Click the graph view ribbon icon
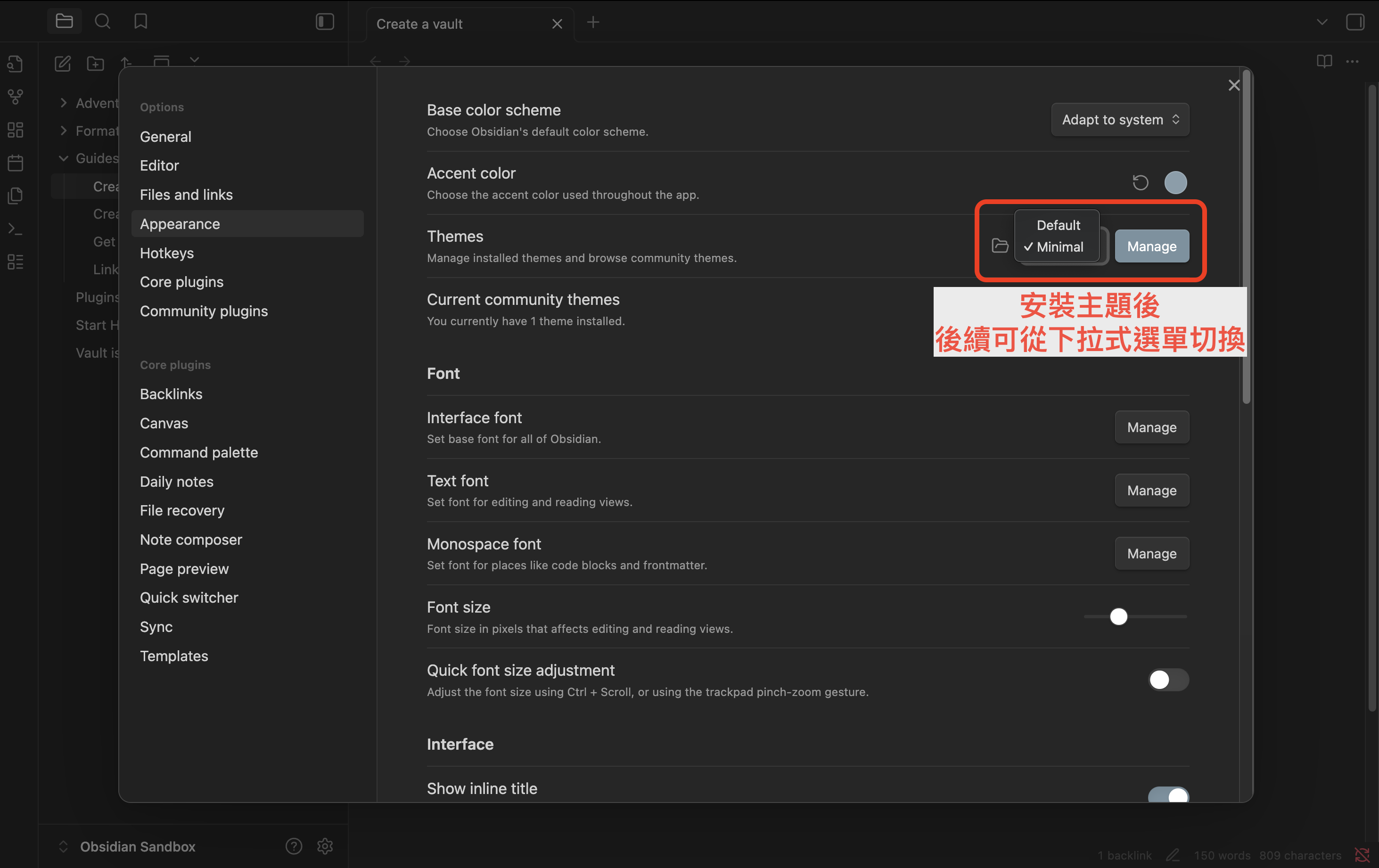1379x868 pixels. point(16,96)
